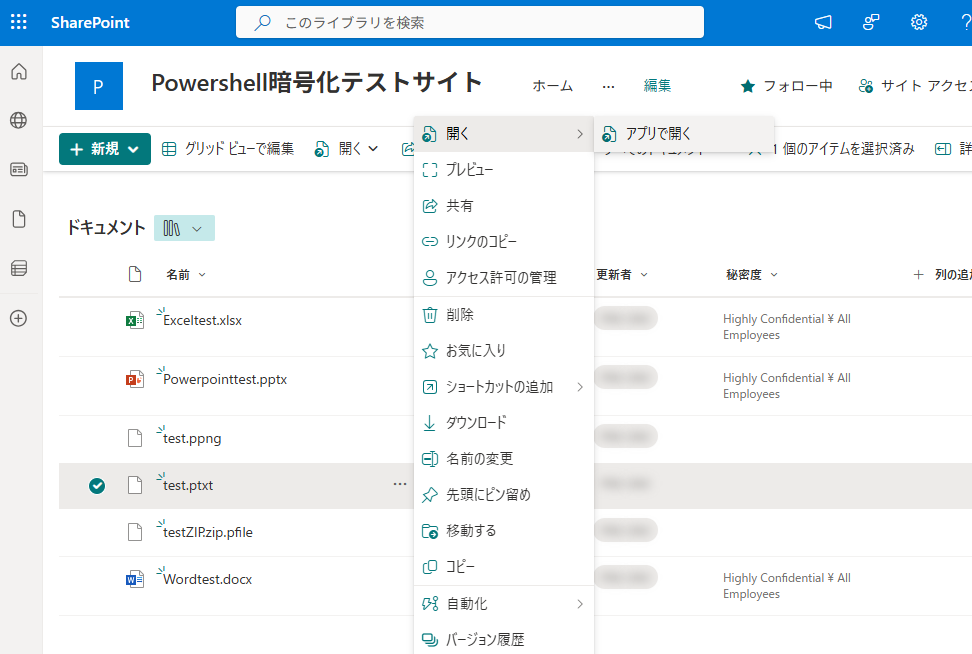972x654 pixels.
Task: Open the view options dropdown next to ドキュメント
Action: [184, 228]
